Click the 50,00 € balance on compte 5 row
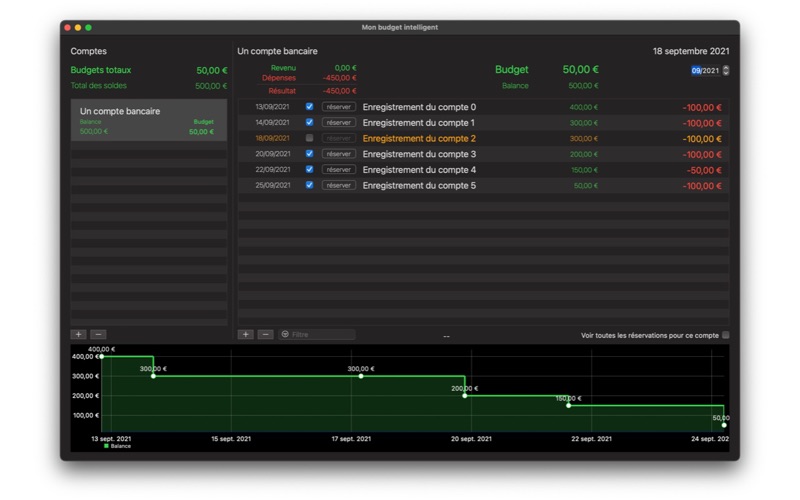800x500 pixels. pos(586,186)
